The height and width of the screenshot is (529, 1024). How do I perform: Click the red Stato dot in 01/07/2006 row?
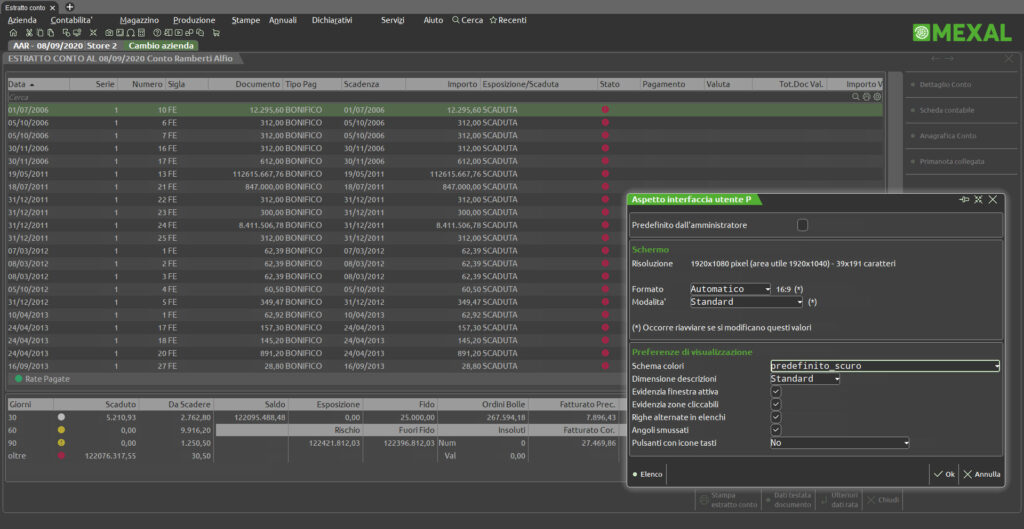click(x=605, y=110)
